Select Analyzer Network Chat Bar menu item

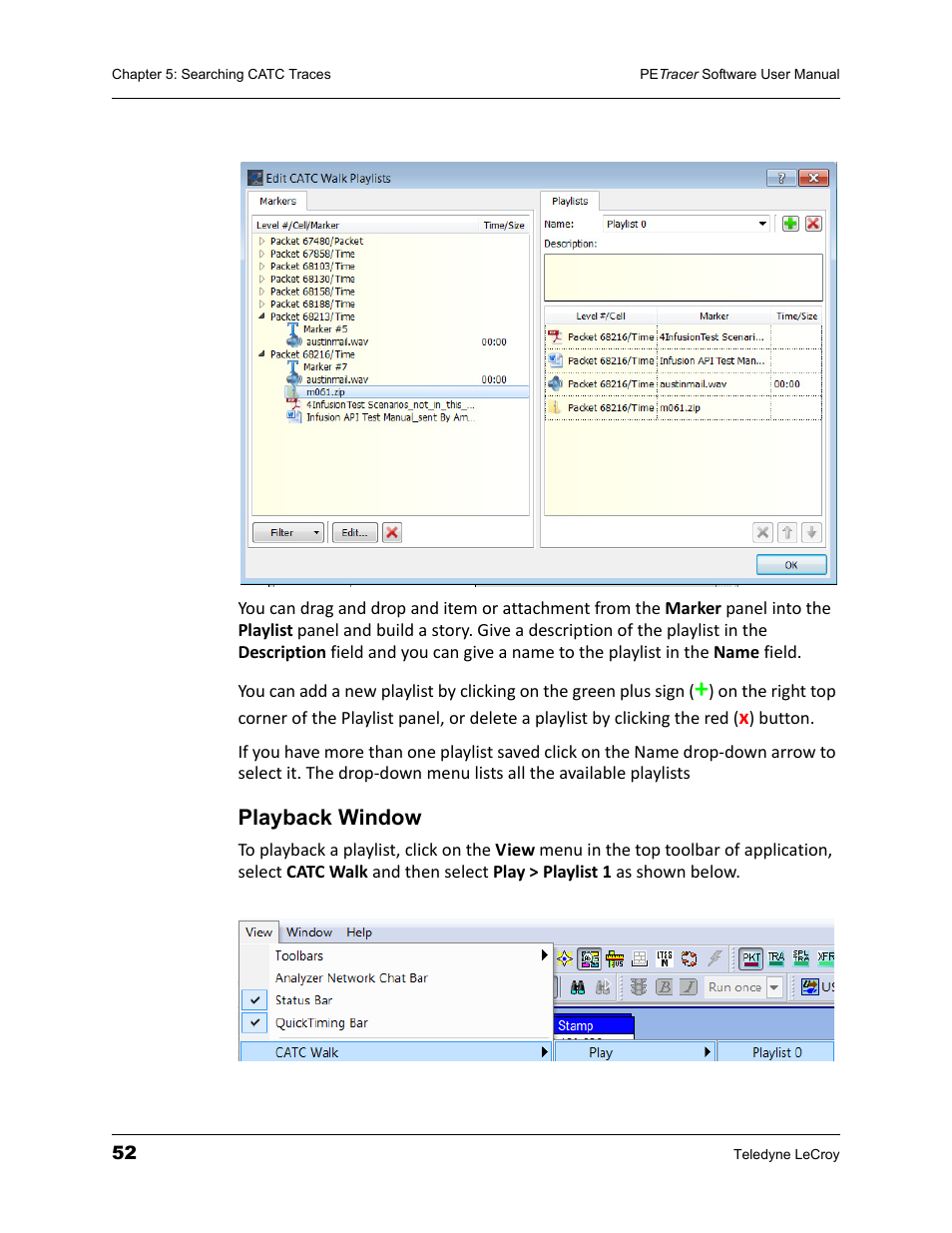(x=351, y=978)
